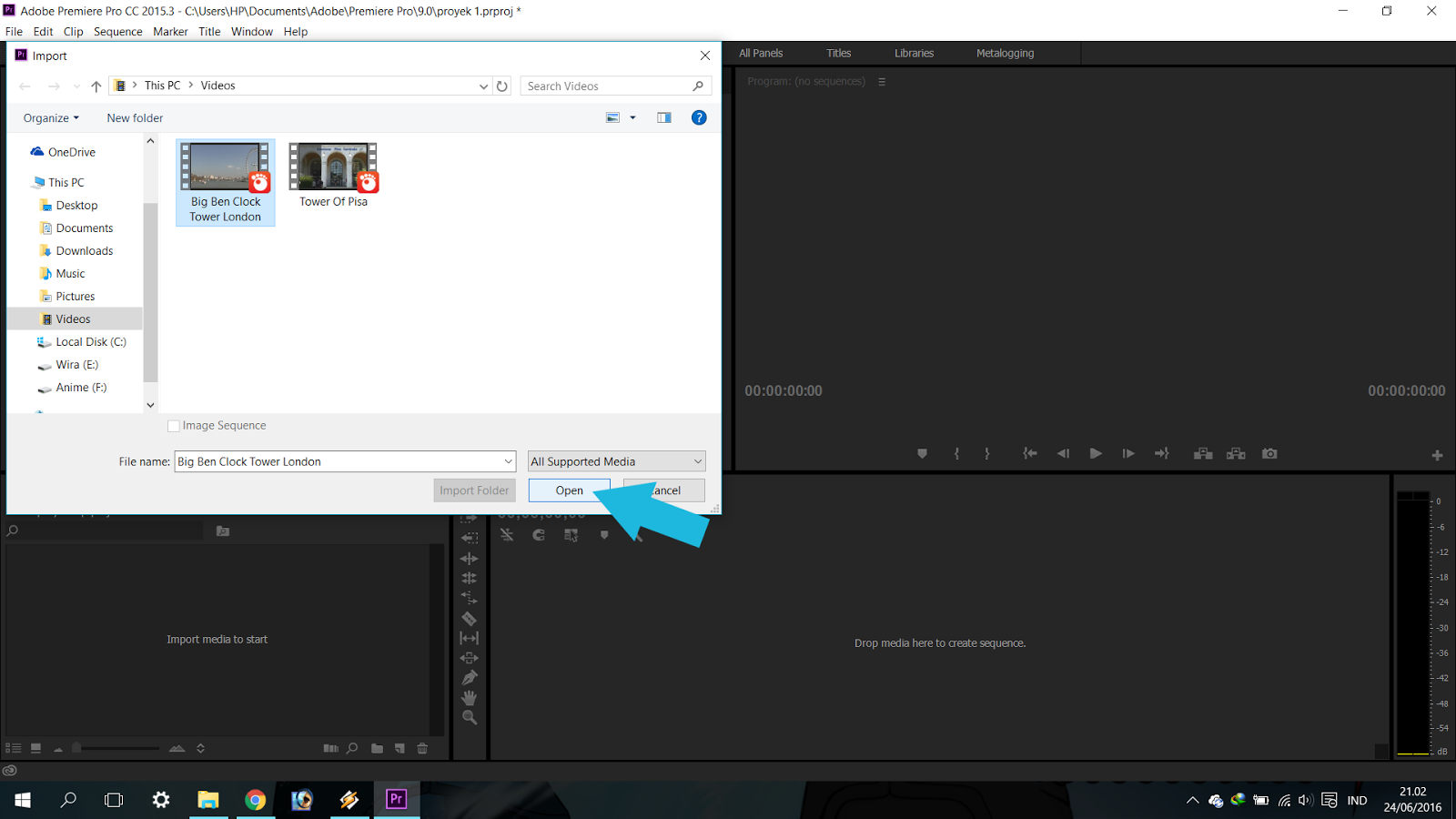Image resolution: width=1456 pixels, height=819 pixels.
Task: Create a new bin in Project panel
Action: coord(377,749)
